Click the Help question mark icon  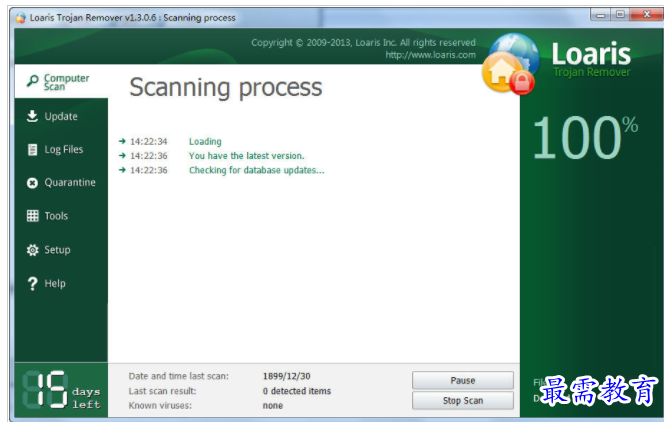click(32, 284)
